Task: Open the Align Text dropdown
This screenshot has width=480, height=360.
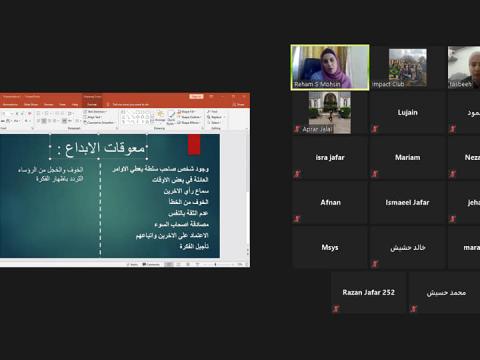Action: tap(93, 117)
